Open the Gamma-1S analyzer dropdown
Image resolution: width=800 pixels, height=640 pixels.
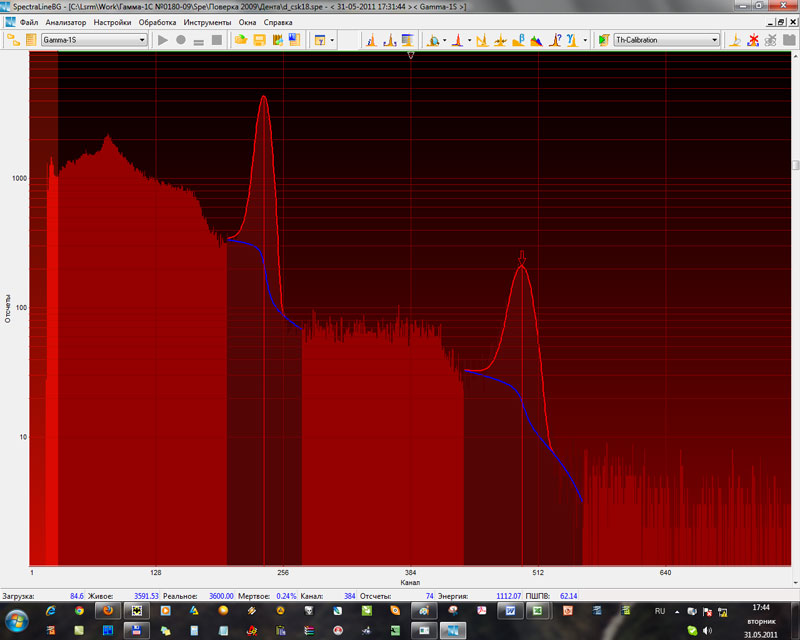pyautogui.click(x=142, y=40)
